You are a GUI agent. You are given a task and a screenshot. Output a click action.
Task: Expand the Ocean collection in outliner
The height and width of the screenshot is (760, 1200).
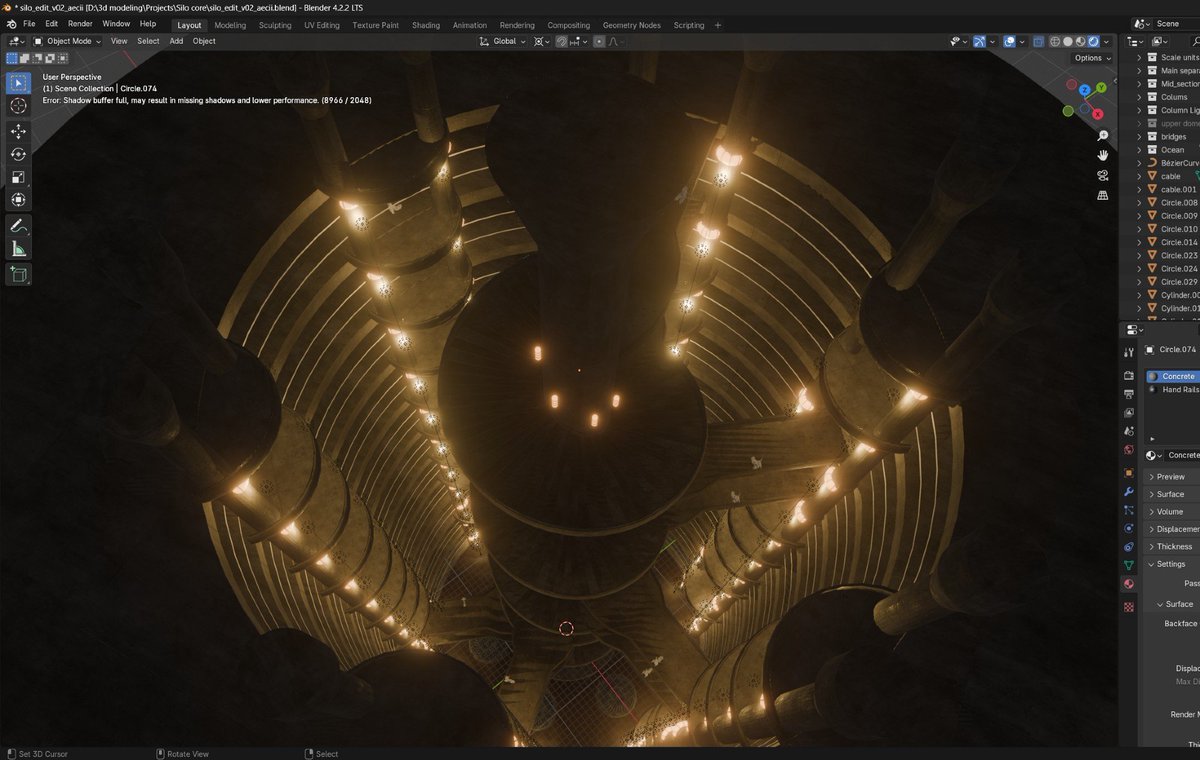pyautogui.click(x=1138, y=149)
